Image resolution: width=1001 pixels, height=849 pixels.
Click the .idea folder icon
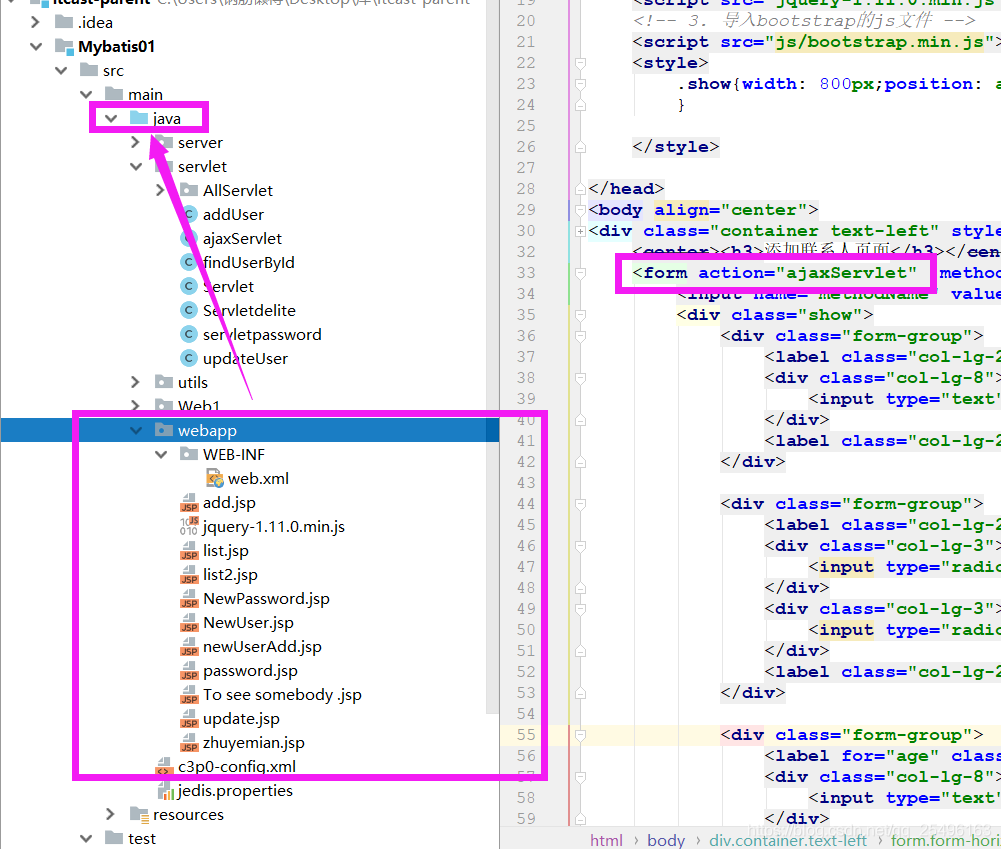(x=64, y=22)
